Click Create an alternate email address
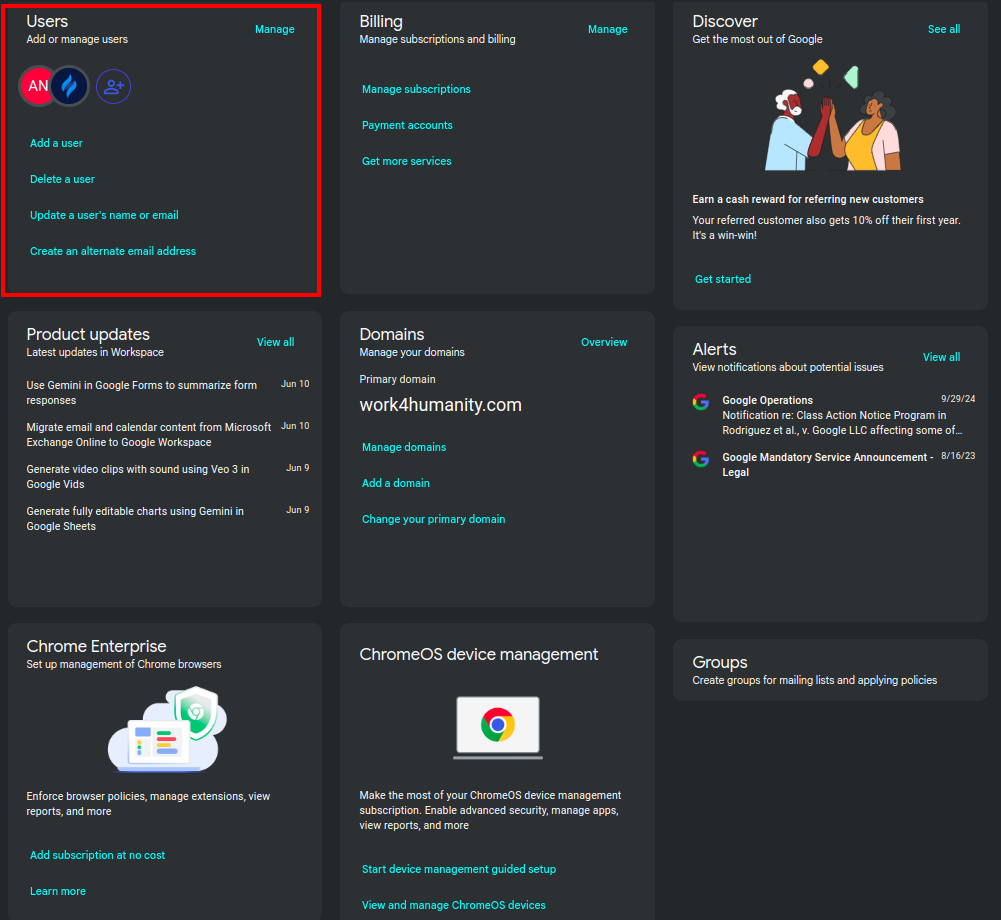Image resolution: width=1001 pixels, height=920 pixels. pyautogui.click(x=113, y=252)
